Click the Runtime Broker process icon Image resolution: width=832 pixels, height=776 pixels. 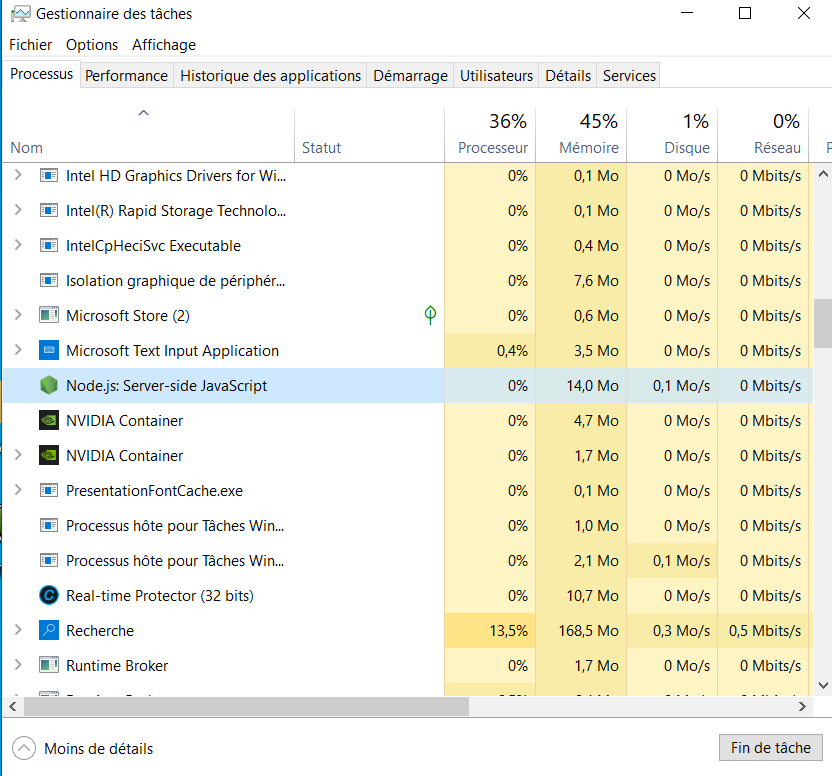coord(49,666)
